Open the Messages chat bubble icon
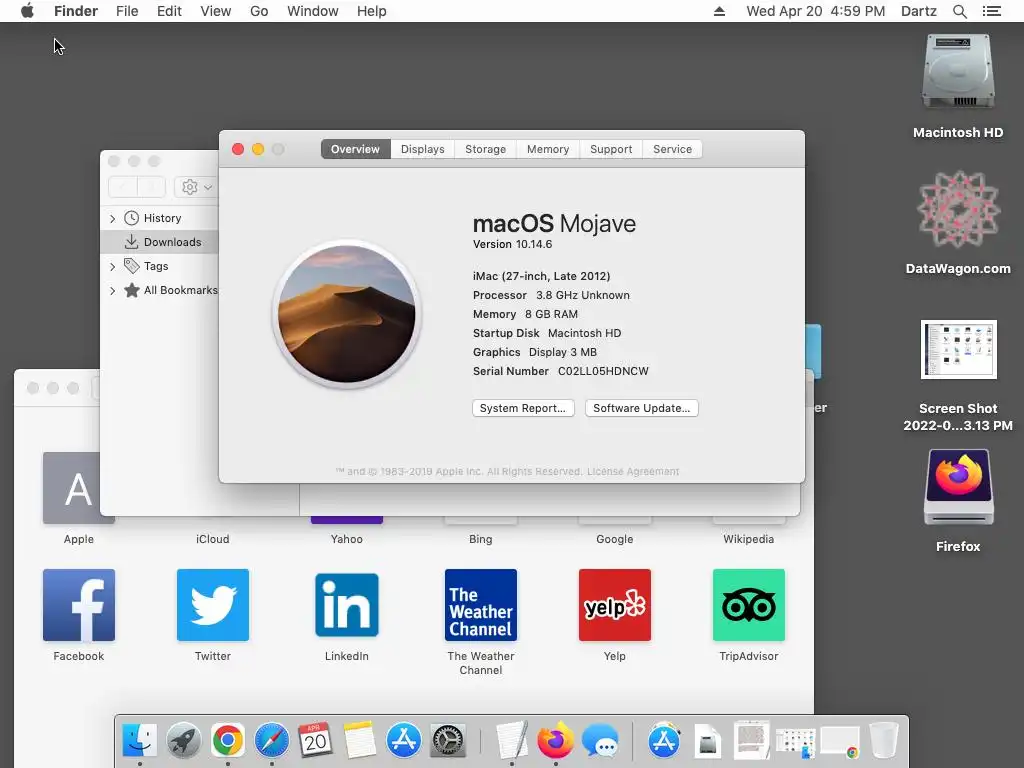 point(600,741)
